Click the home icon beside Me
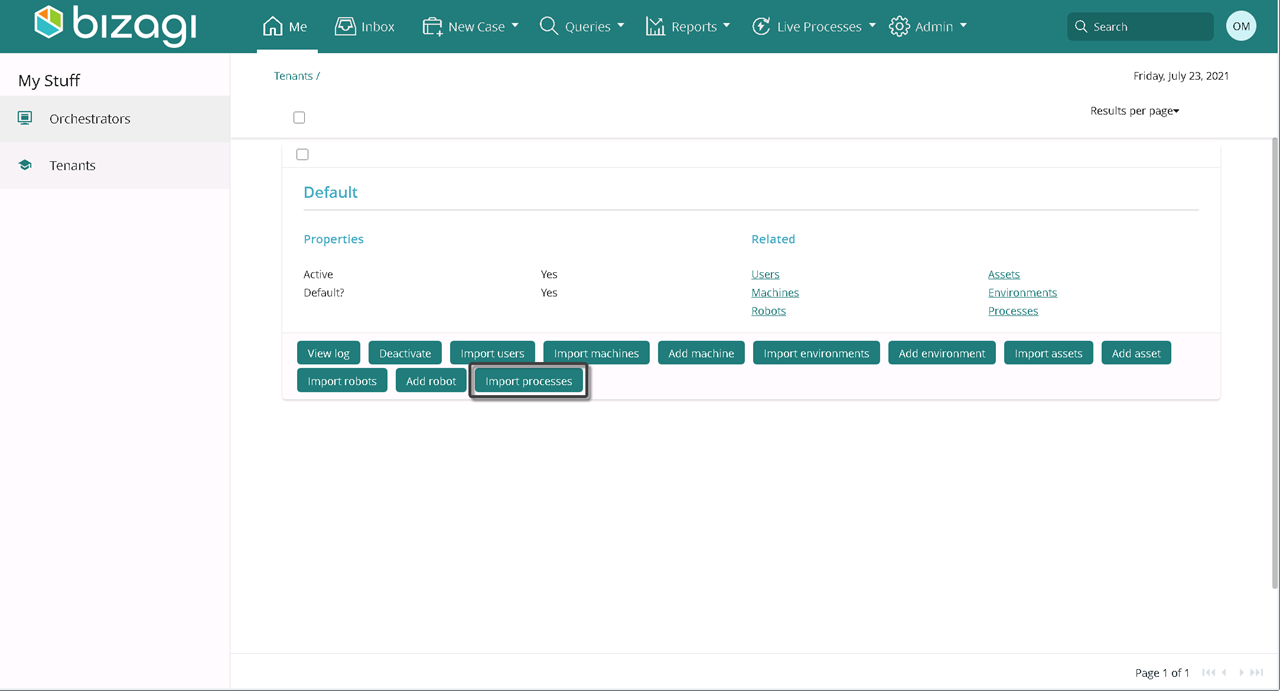Image resolution: width=1280 pixels, height=691 pixels. pyautogui.click(x=272, y=26)
